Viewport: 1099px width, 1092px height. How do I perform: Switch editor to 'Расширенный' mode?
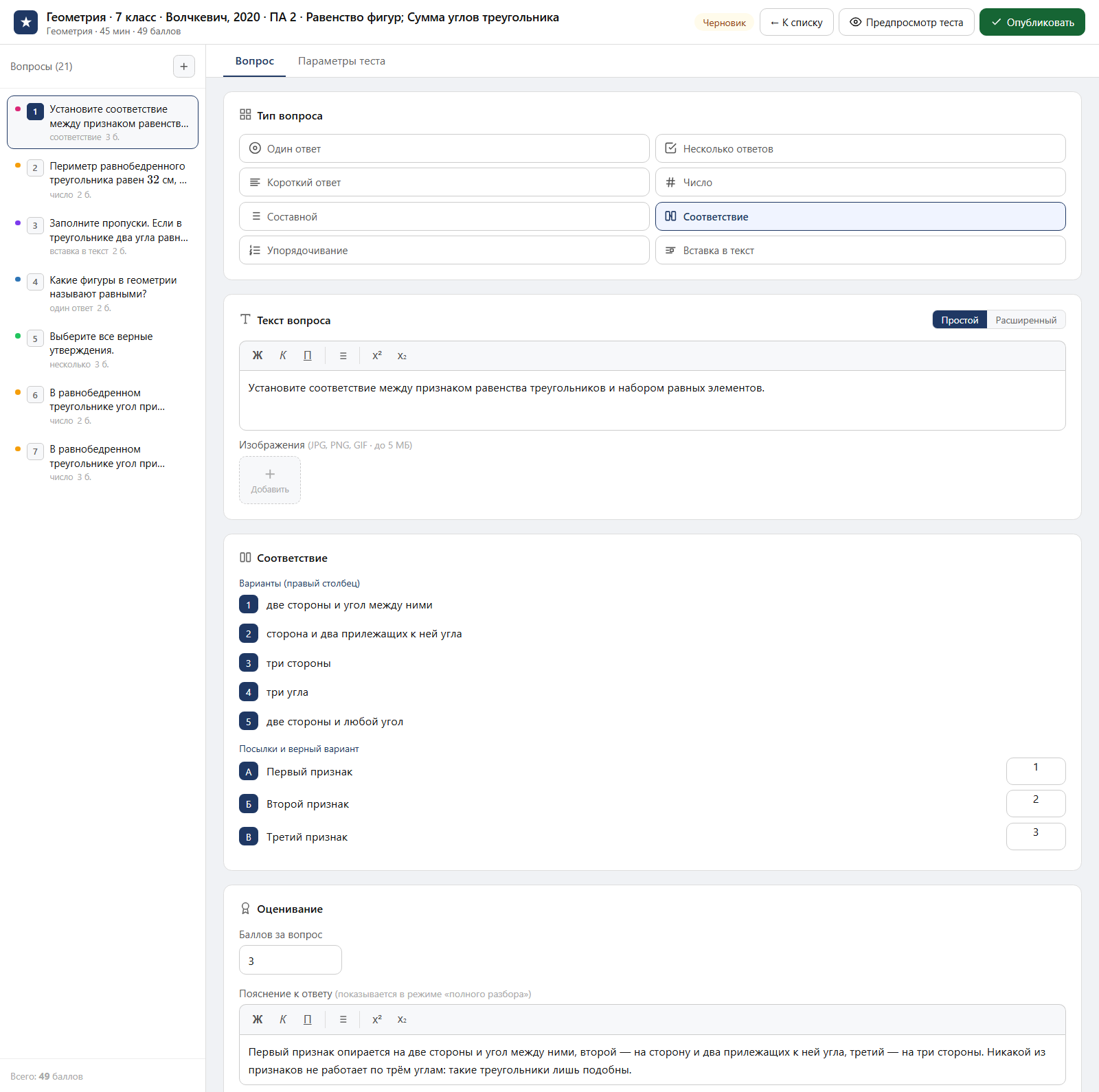pos(1026,320)
